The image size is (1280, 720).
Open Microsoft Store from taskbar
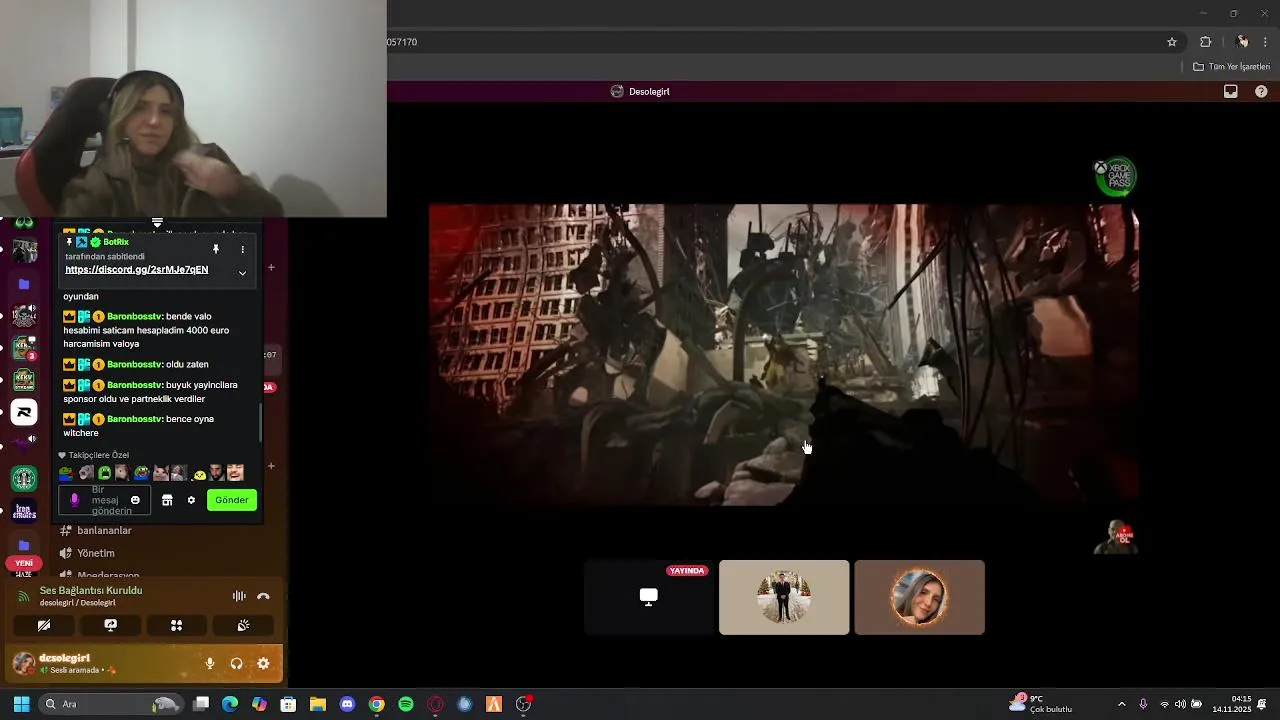pos(288,704)
